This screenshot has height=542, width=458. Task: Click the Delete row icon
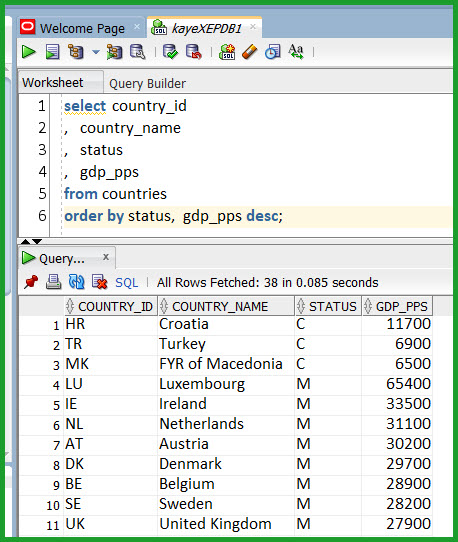pos(100,282)
